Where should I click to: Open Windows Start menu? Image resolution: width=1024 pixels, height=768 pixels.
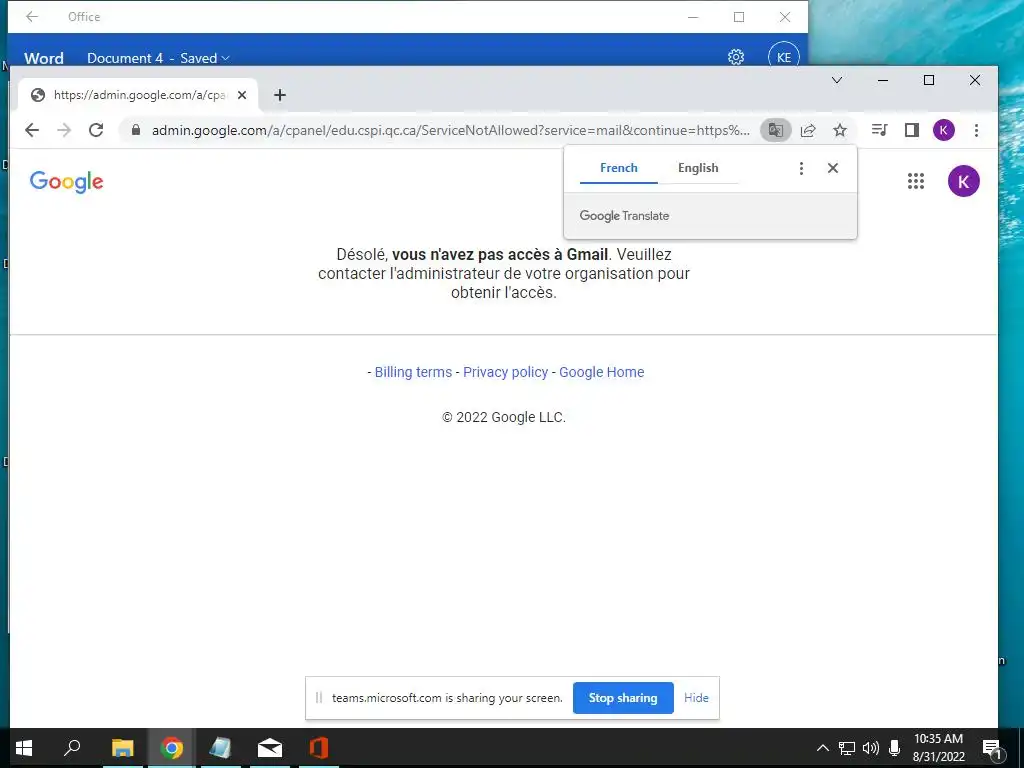24,748
